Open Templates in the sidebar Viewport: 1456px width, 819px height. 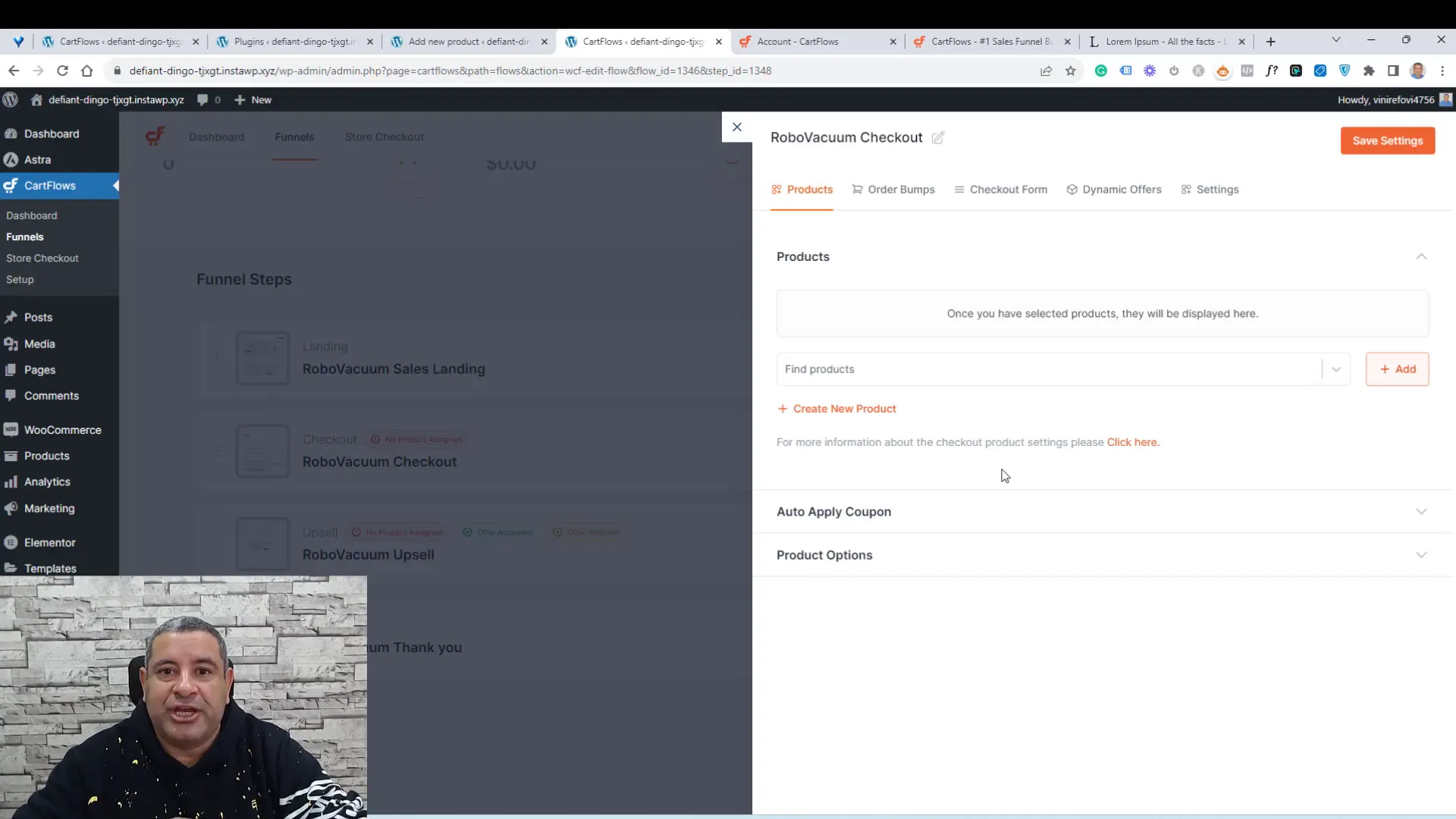pyautogui.click(x=50, y=568)
